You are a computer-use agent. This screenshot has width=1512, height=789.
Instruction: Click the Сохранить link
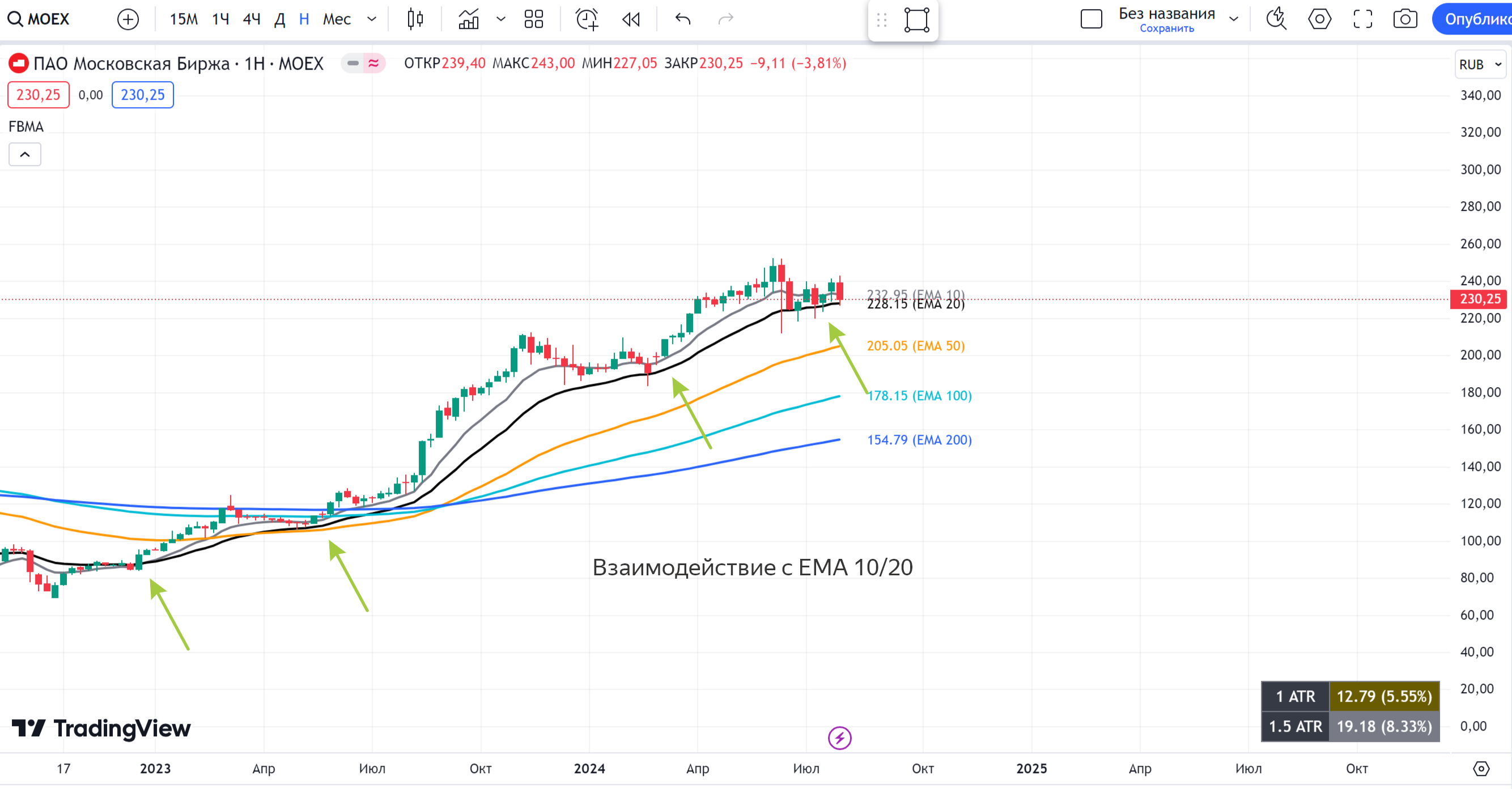coord(1166,29)
